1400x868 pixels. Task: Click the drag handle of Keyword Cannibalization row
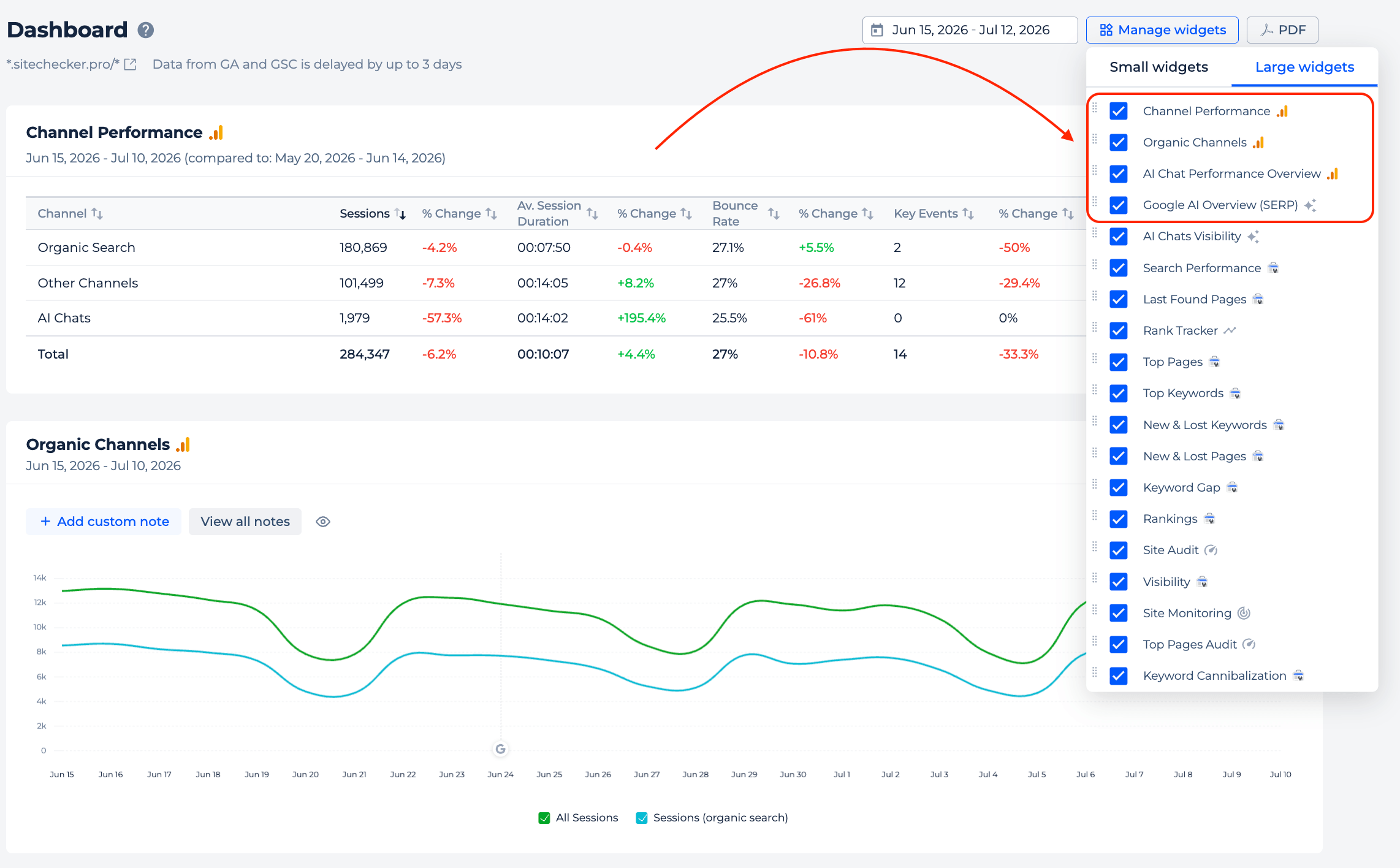click(x=1095, y=672)
